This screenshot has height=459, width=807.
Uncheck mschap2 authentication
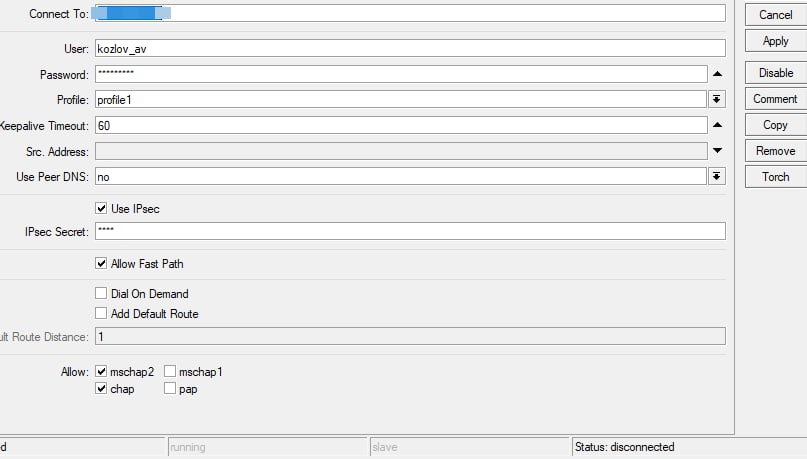[x=101, y=372]
